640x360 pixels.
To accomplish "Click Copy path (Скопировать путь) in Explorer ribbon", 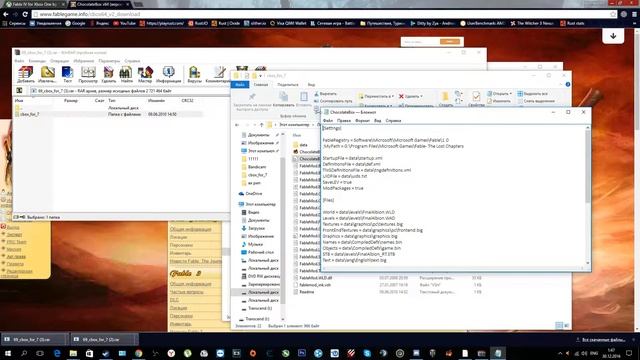I will pyautogui.click(x=333, y=101).
